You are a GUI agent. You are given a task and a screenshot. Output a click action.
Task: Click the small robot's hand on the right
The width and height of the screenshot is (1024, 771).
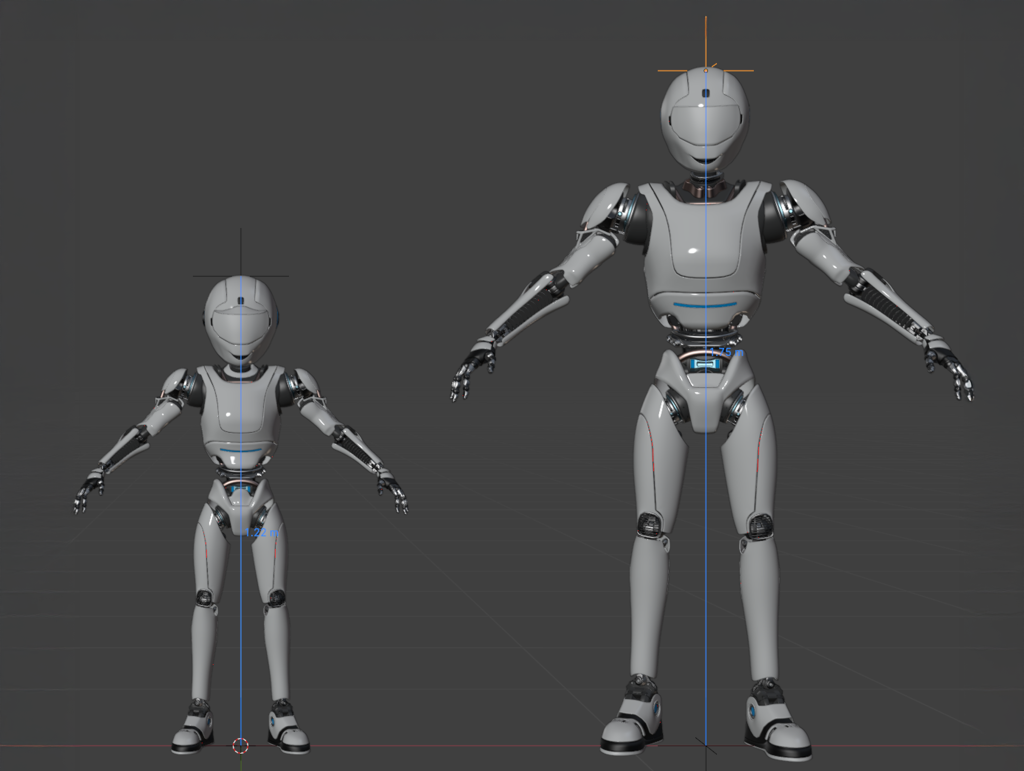pyautogui.click(x=393, y=488)
